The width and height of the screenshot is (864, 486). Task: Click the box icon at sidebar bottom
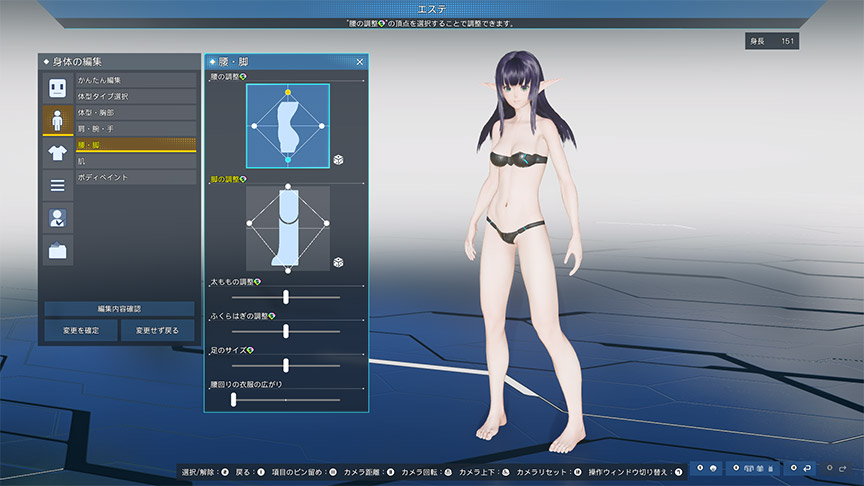tap(57, 249)
